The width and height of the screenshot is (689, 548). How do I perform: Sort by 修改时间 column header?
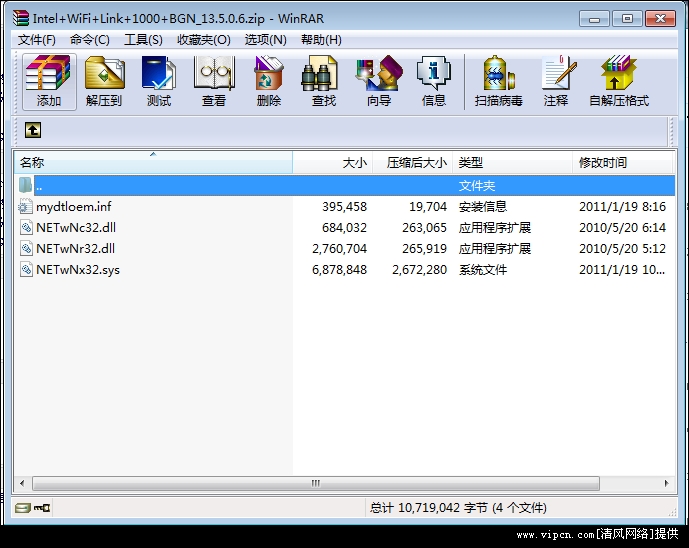623,163
